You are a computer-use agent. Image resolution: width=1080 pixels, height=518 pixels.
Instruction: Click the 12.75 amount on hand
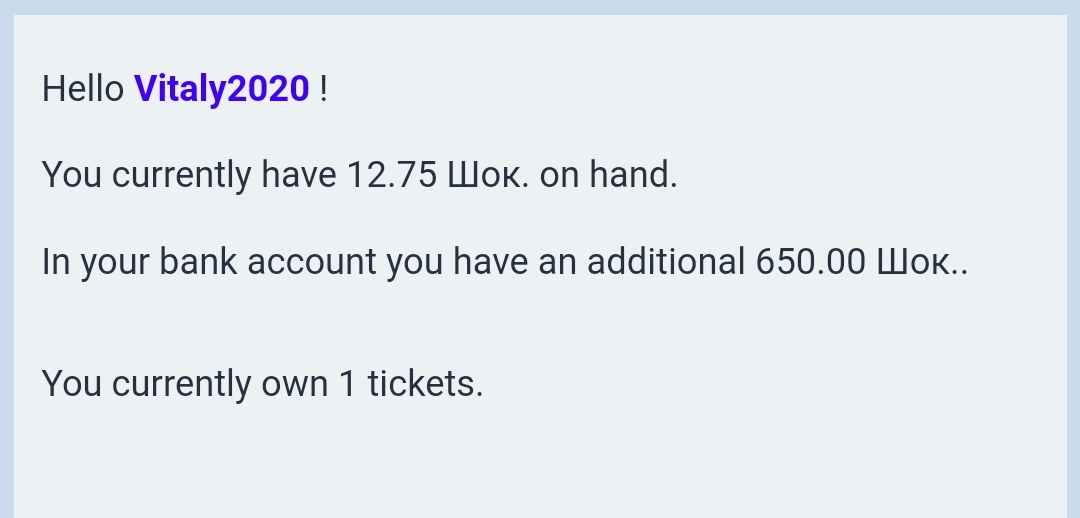pyautogui.click(x=391, y=176)
